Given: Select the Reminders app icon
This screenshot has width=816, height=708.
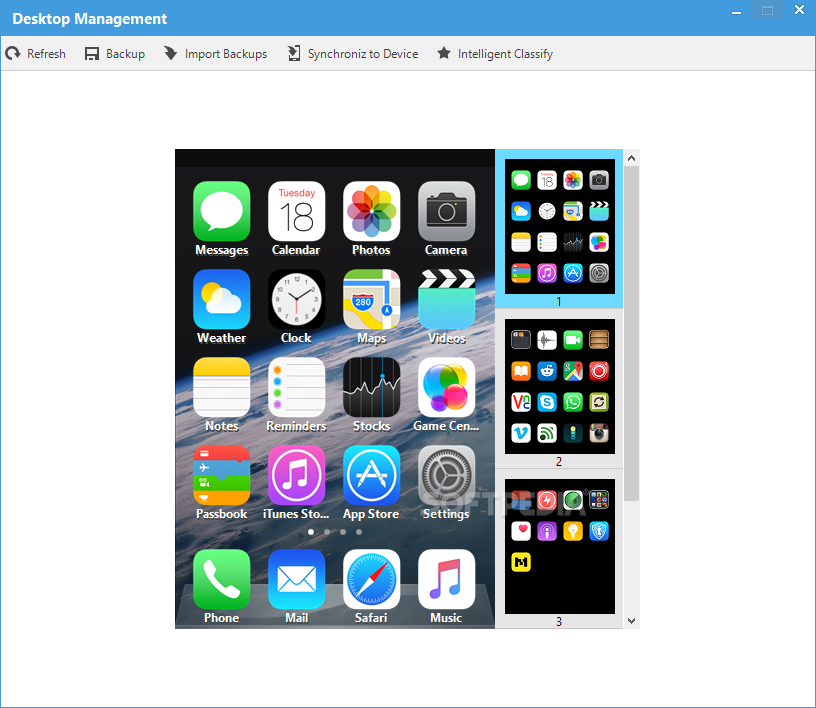Looking at the screenshot, I should pyautogui.click(x=297, y=387).
